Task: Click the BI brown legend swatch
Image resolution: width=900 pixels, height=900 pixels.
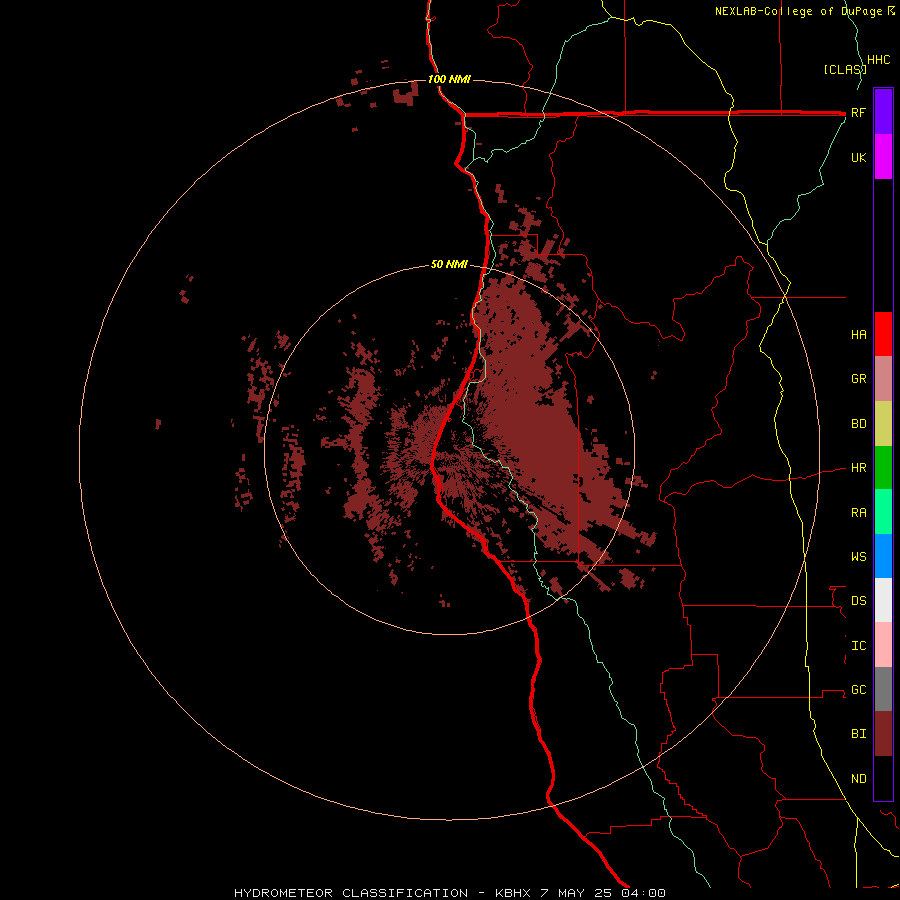Action: pyautogui.click(x=883, y=734)
